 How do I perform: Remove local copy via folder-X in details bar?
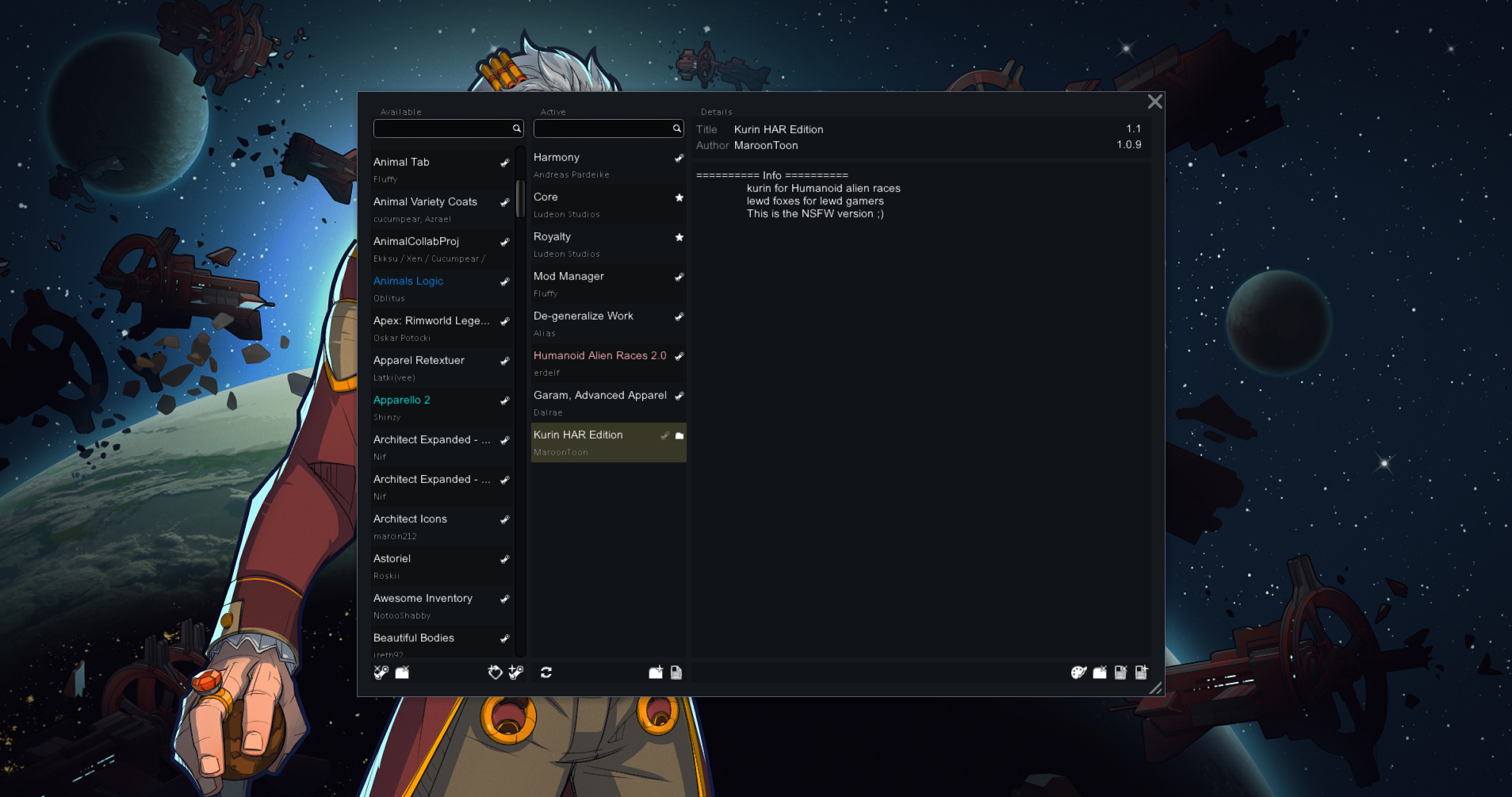tap(1100, 672)
